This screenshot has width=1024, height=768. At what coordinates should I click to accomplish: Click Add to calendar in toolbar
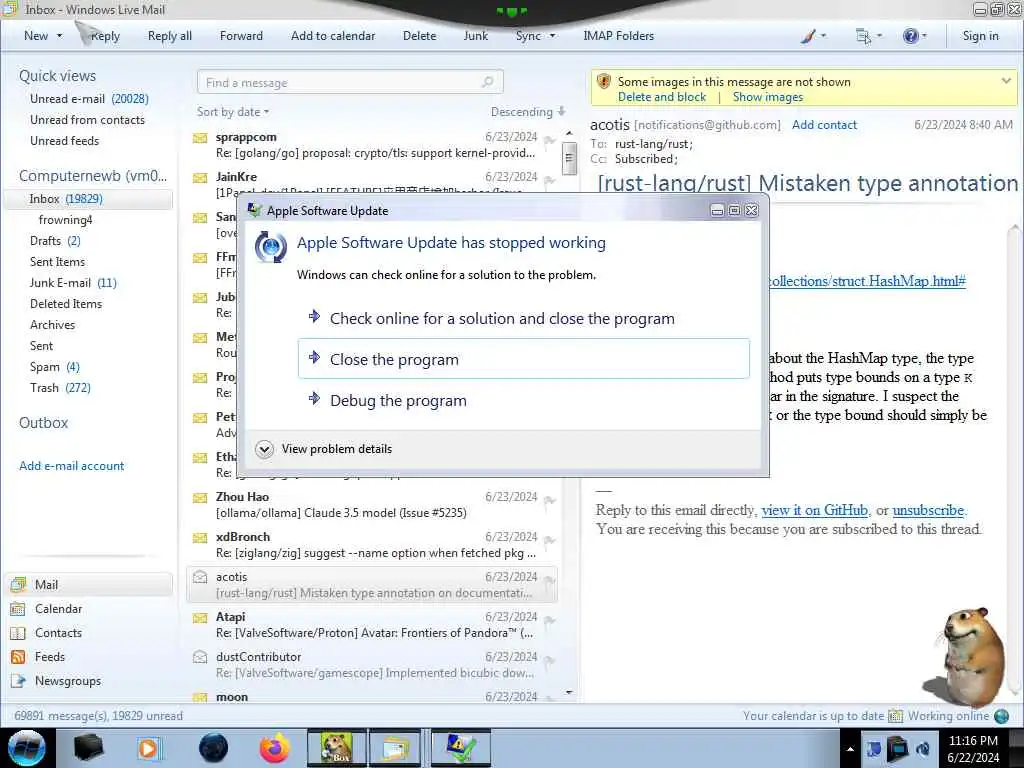pos(333,36)
